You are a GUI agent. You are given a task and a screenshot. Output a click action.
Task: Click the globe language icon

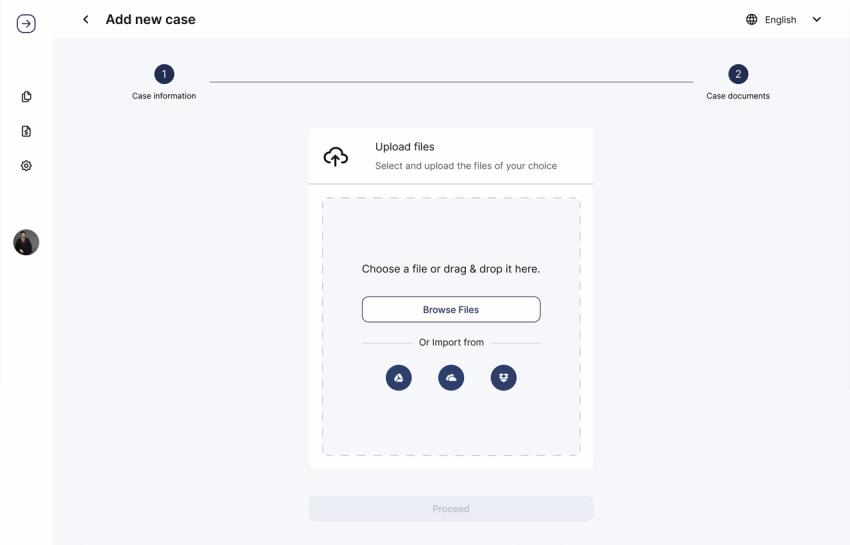tap(751, 20)
